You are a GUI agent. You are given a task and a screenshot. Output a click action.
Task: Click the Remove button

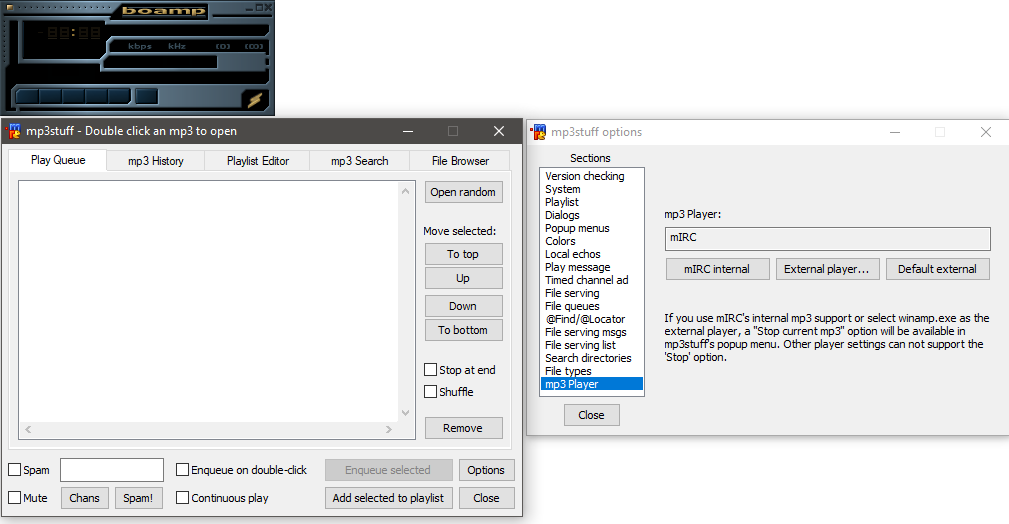(463, 428)
